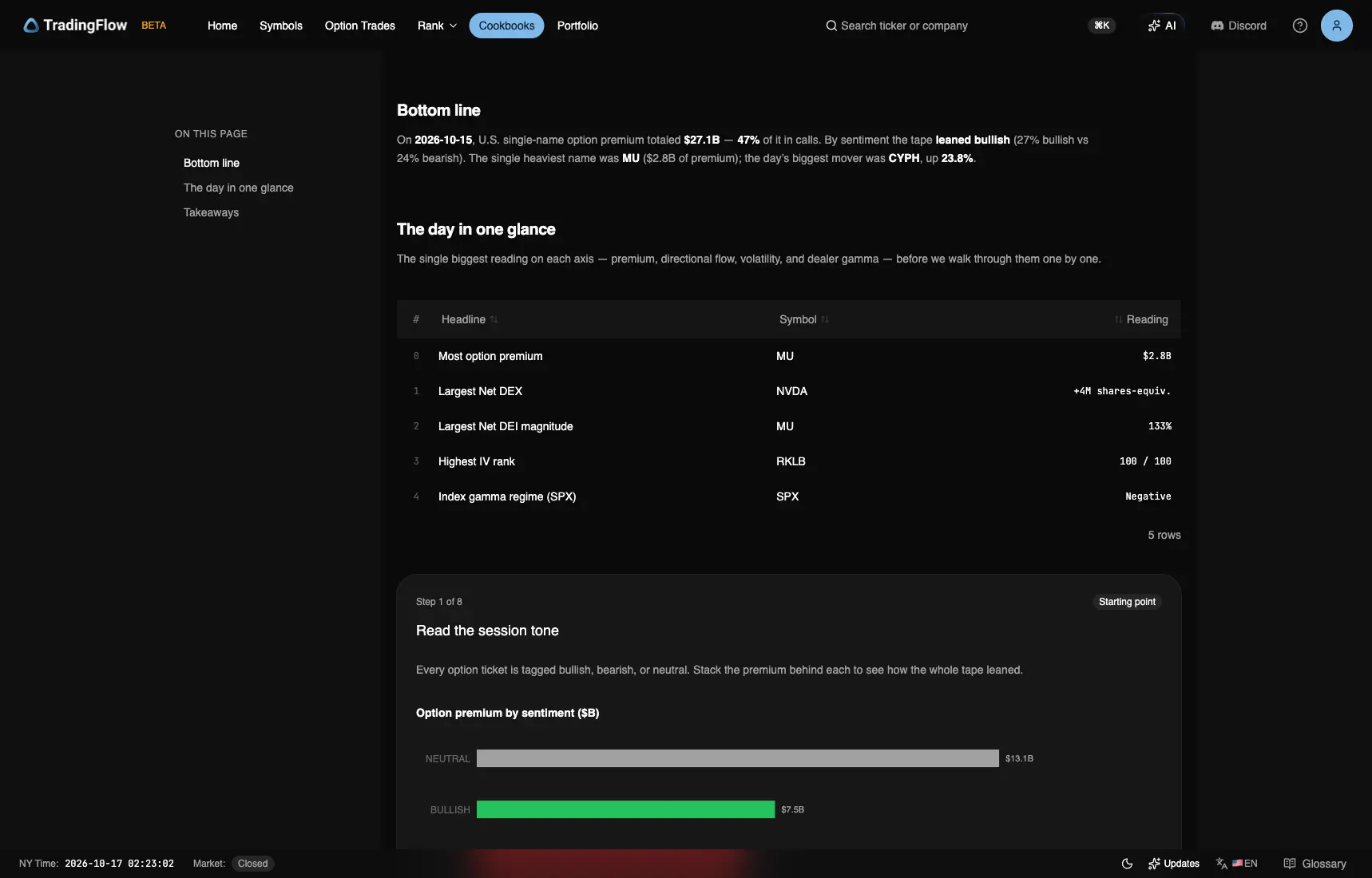This screenshot has height=878, width=1372.
Task: Open the Glossary book icon
Action: [x=1289, y=864]
